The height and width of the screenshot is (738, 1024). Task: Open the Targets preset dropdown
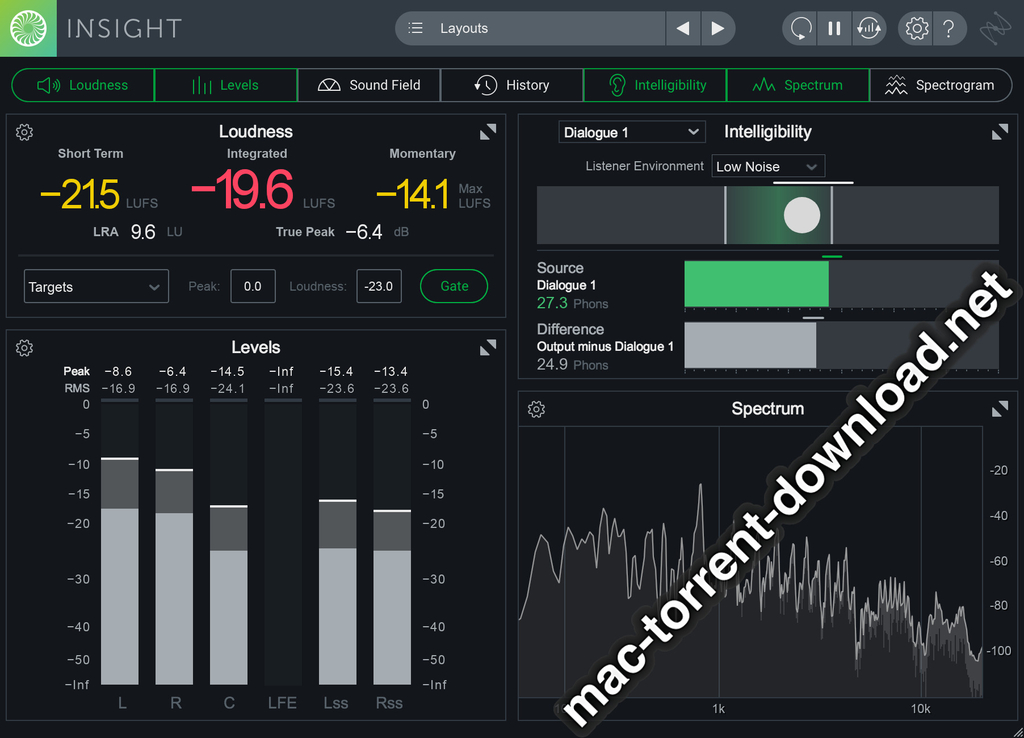pyautogui.click(x=96, y=287)
